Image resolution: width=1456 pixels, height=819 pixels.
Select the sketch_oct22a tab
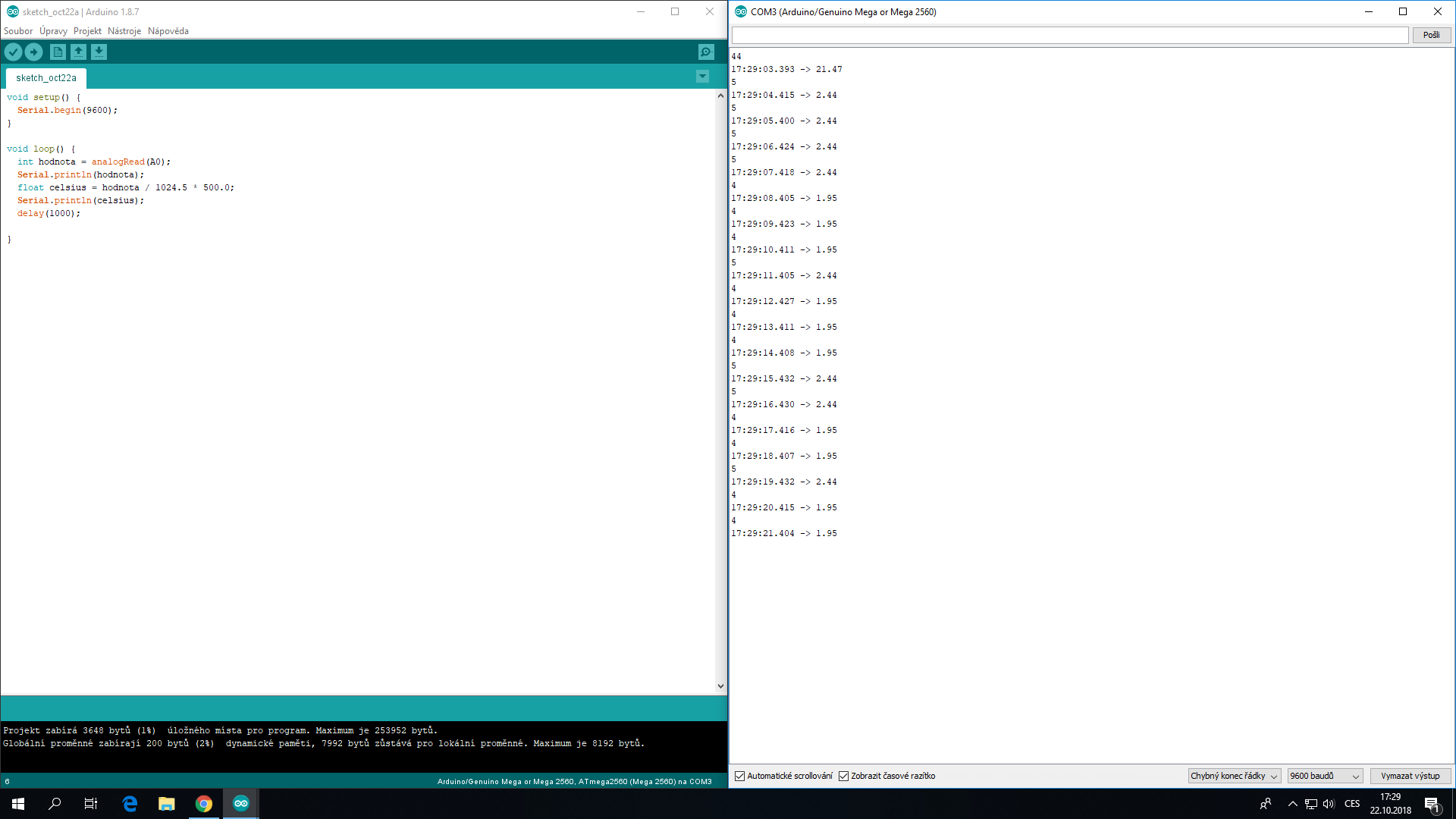click(x=46, y=78)
